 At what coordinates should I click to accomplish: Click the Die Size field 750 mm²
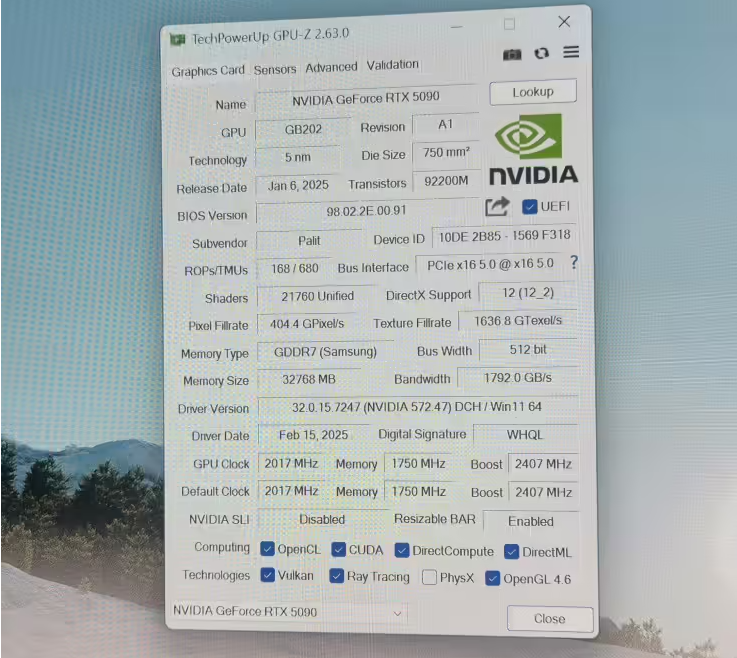[x=446, y=153]
